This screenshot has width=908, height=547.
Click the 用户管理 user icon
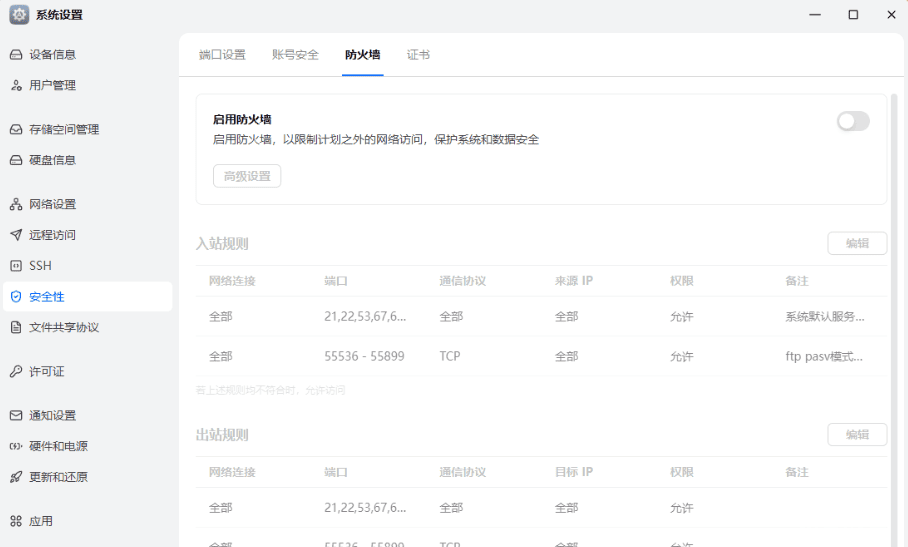16,86
